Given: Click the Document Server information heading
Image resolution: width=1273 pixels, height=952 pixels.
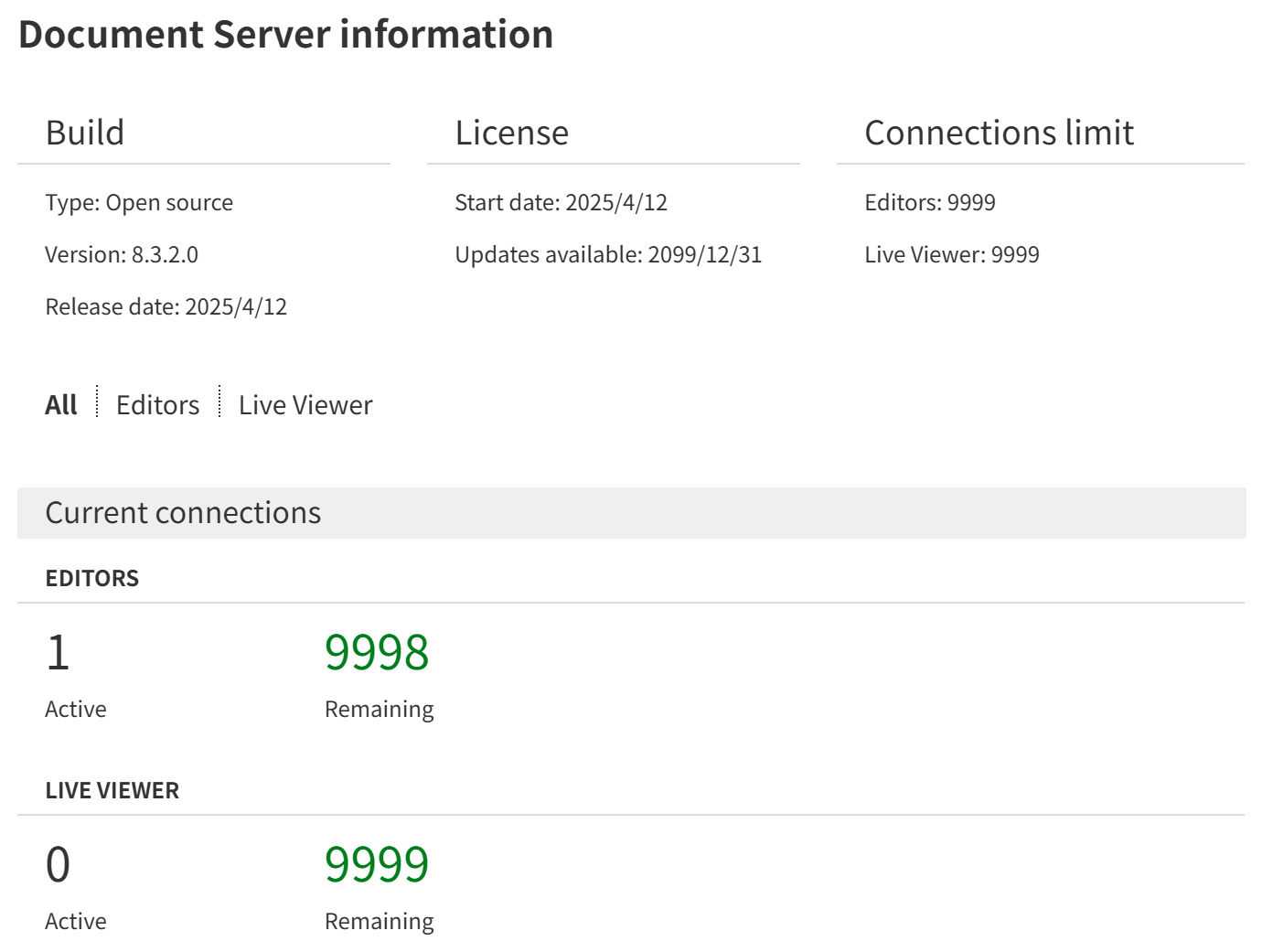Looking at the screenshot, I should coord(285,35).
